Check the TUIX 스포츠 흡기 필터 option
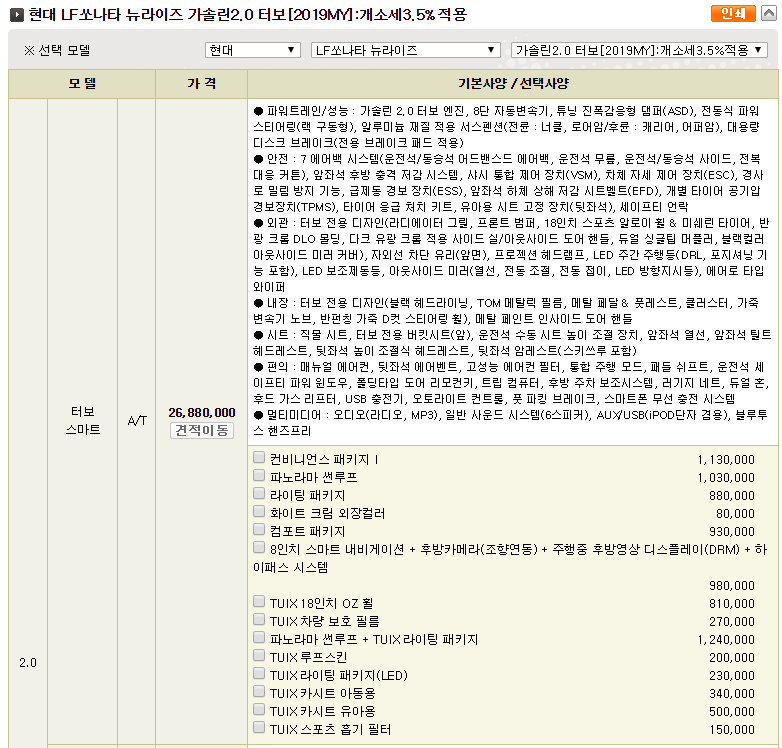The width and height of the screenshot is (782, 748). pos(258,727)
